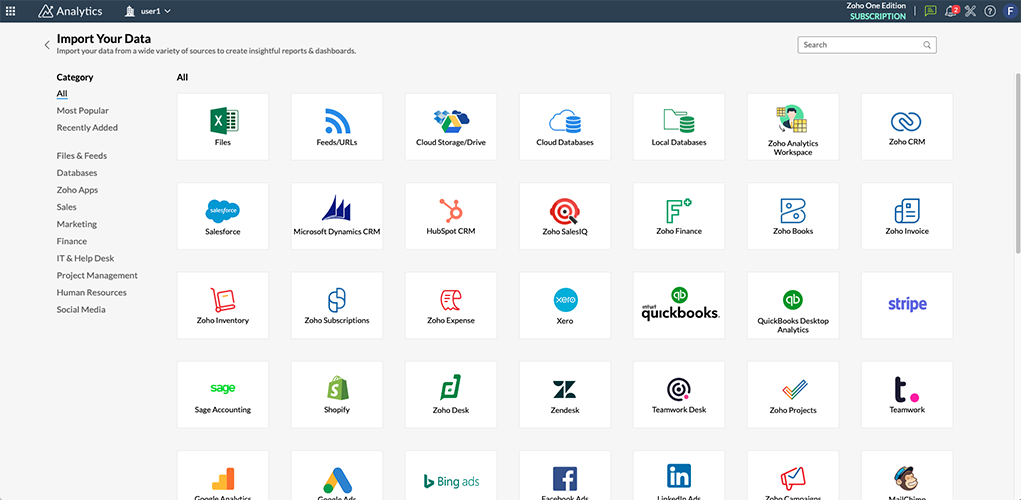The width and height of the screenshot is (1021, 500).
Task: Choose the LinkedIn Ads tile
Action: (x=678, y=475)
